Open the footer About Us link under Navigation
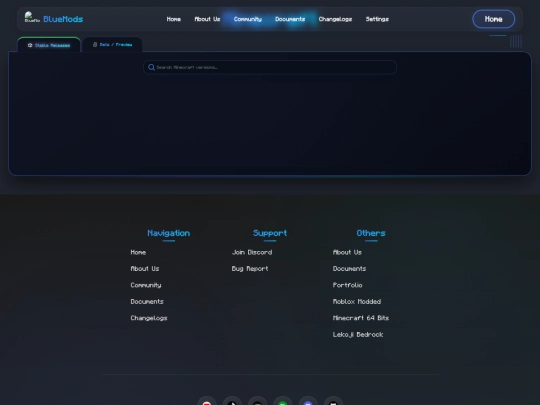540x405 pixels. 145,269
